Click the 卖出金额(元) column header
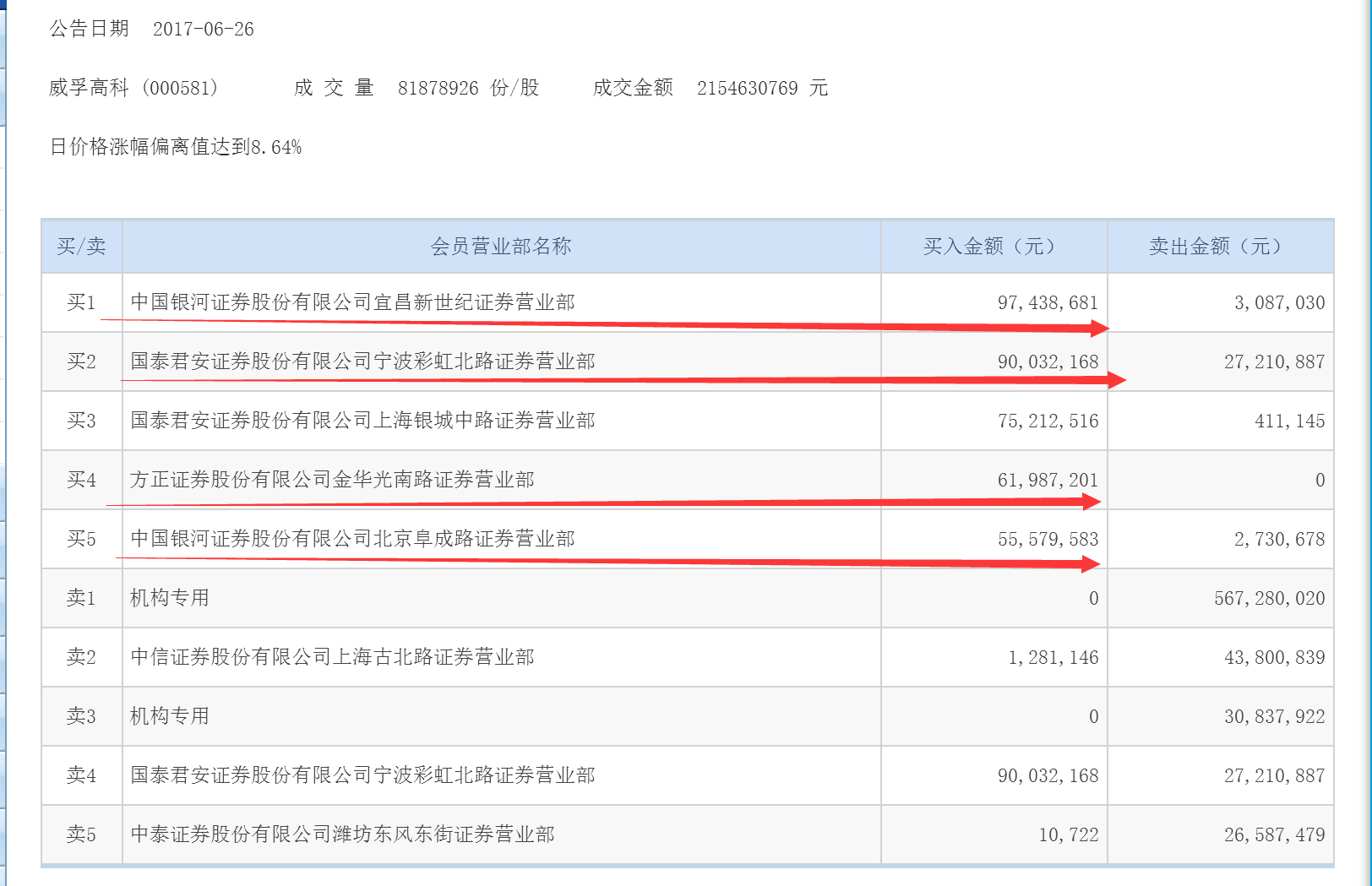1372x886 pixels. coord(1220,246)
